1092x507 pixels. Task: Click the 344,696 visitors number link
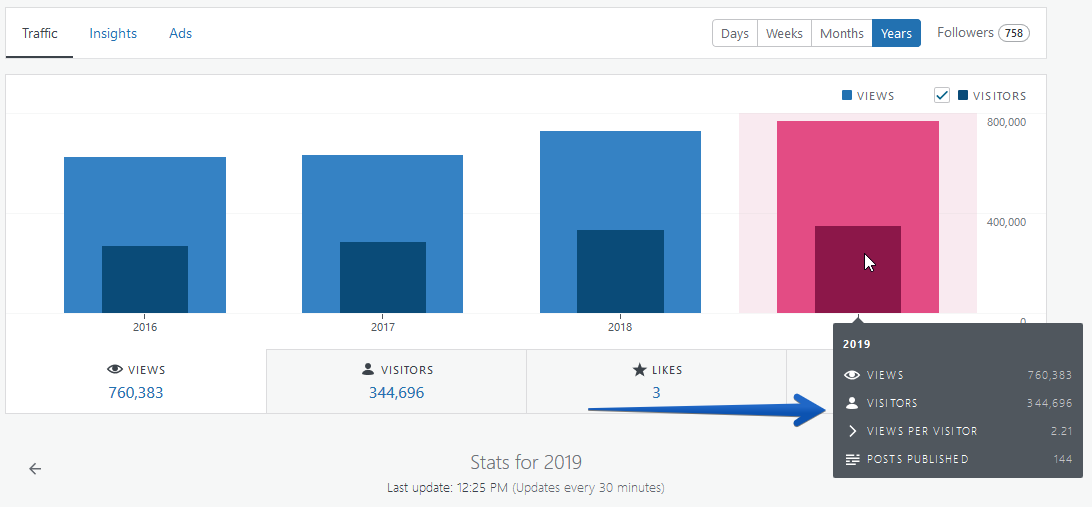[x=396, y=393]
